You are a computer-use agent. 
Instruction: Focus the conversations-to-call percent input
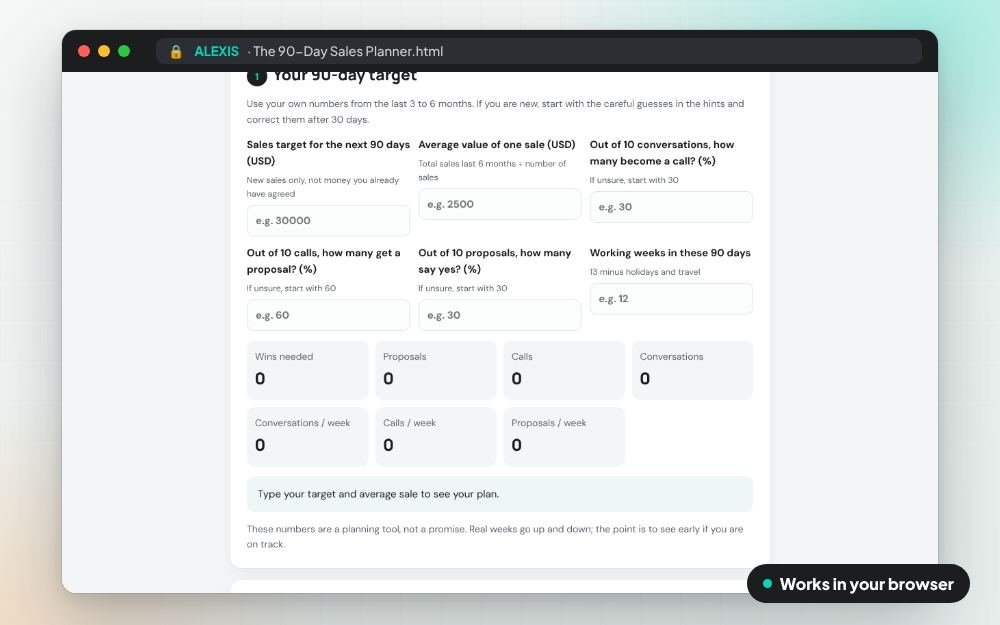pos(671,207)
